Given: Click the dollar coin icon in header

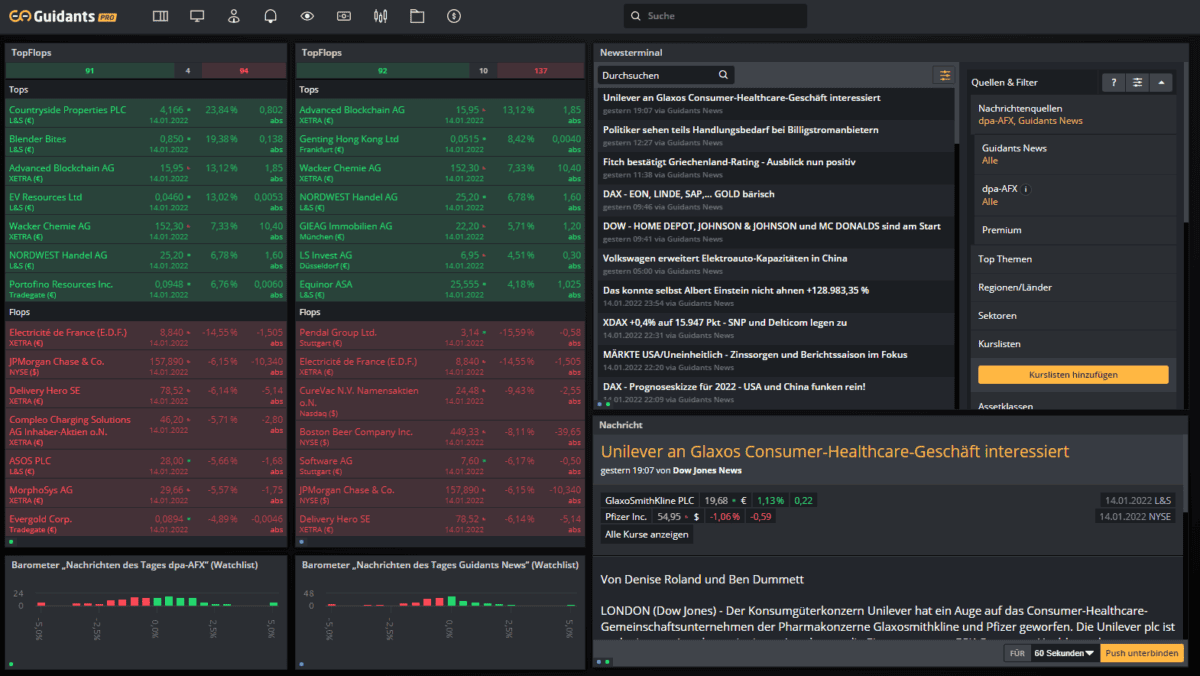Looking at the screenshot, I should pos(454,16).
